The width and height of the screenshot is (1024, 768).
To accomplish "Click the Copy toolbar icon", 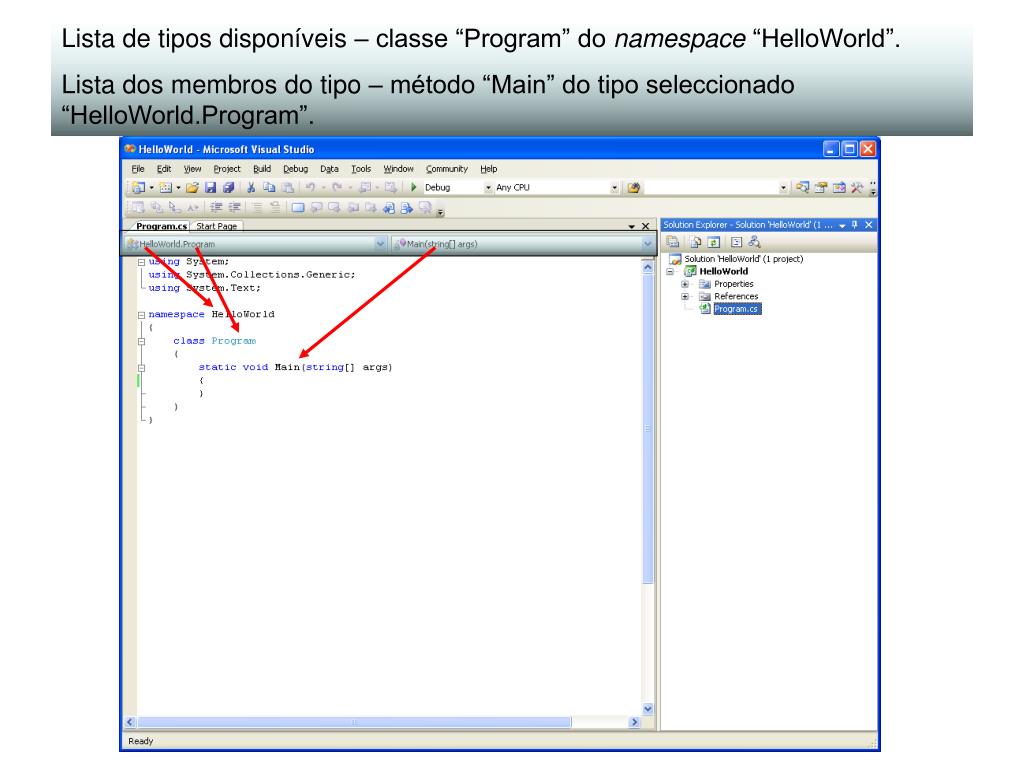I will click(269, 187).
